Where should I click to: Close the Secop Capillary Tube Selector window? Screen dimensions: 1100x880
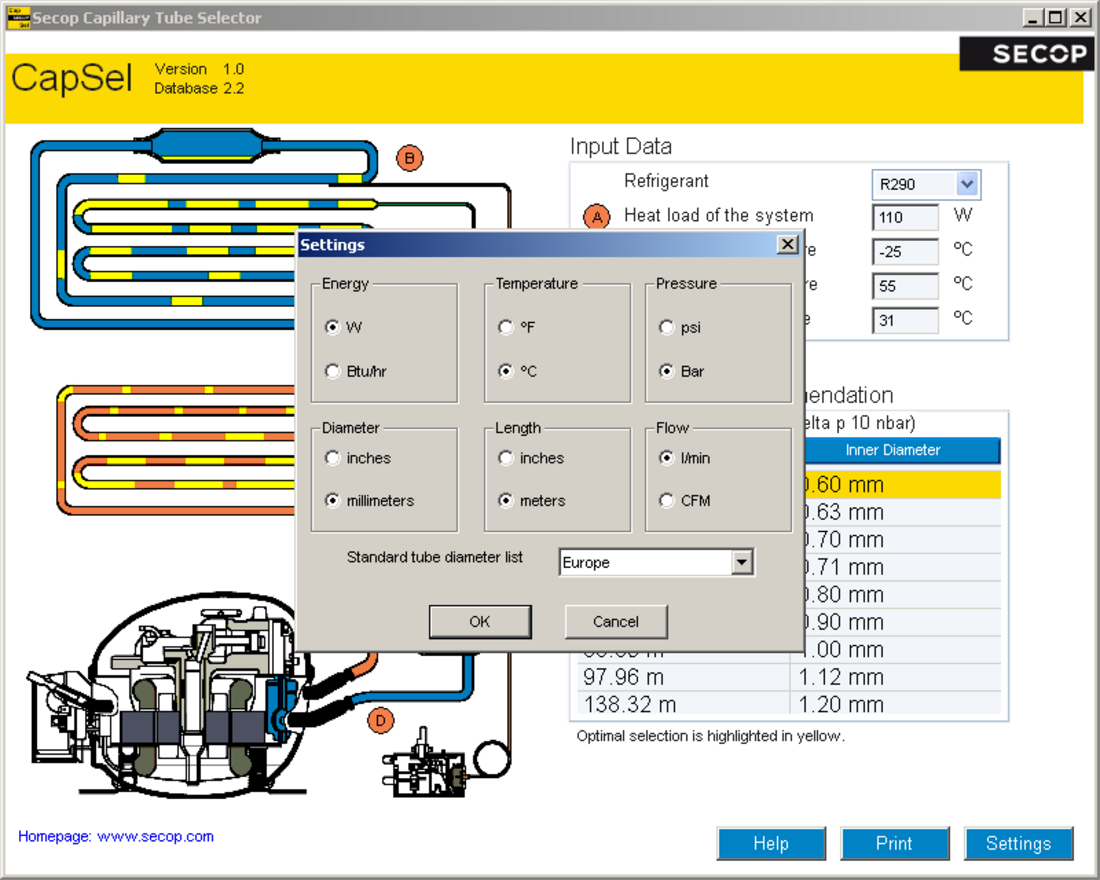[x=1080, y=18]
